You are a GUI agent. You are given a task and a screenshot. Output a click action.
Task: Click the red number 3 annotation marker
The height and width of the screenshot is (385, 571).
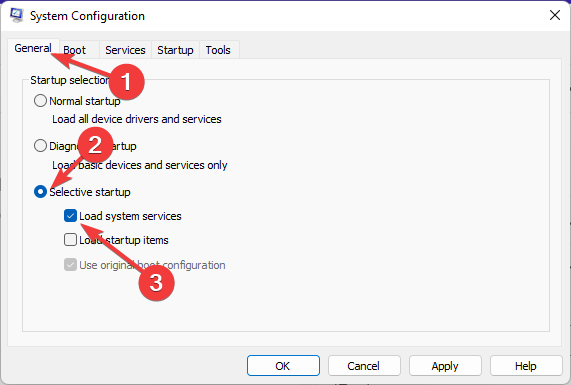click(x=157, y=283)
